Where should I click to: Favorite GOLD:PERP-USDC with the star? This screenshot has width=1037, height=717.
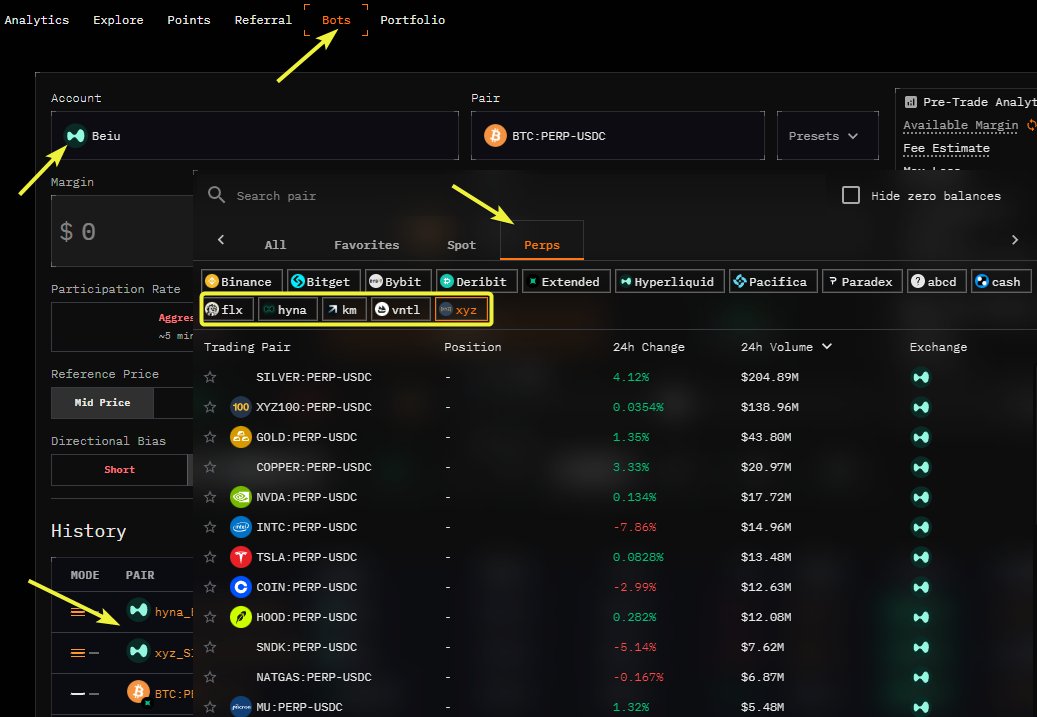210,437
